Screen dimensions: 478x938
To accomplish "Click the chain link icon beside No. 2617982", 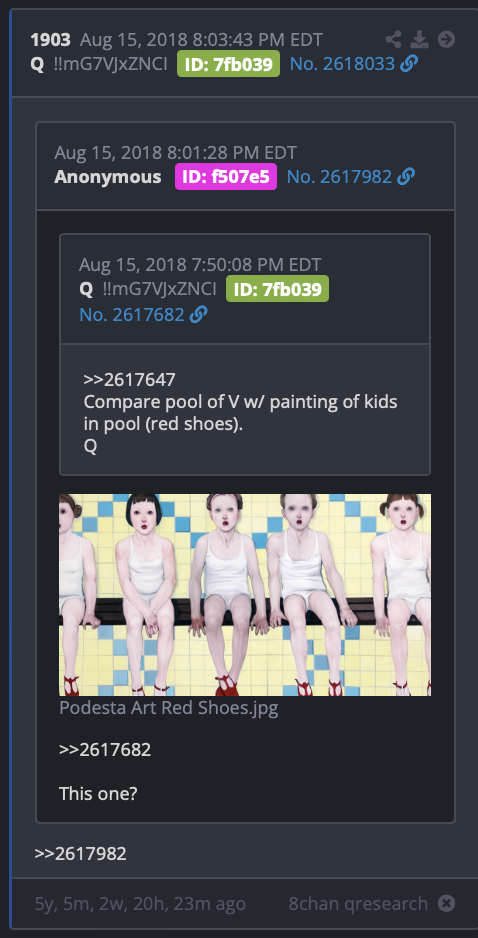I will [x=406, y=176].
